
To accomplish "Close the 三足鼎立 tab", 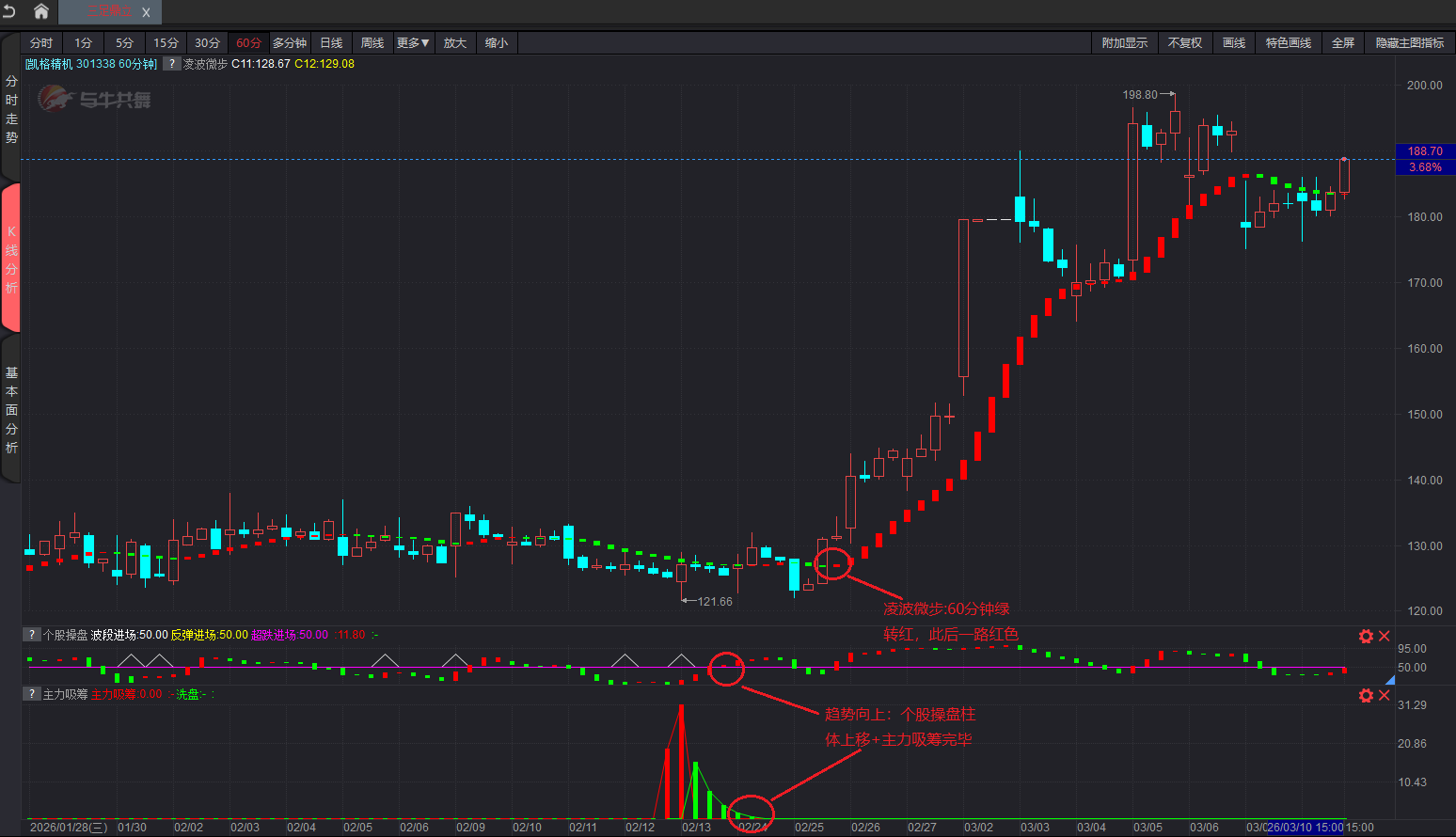I will tap(146, 12).
